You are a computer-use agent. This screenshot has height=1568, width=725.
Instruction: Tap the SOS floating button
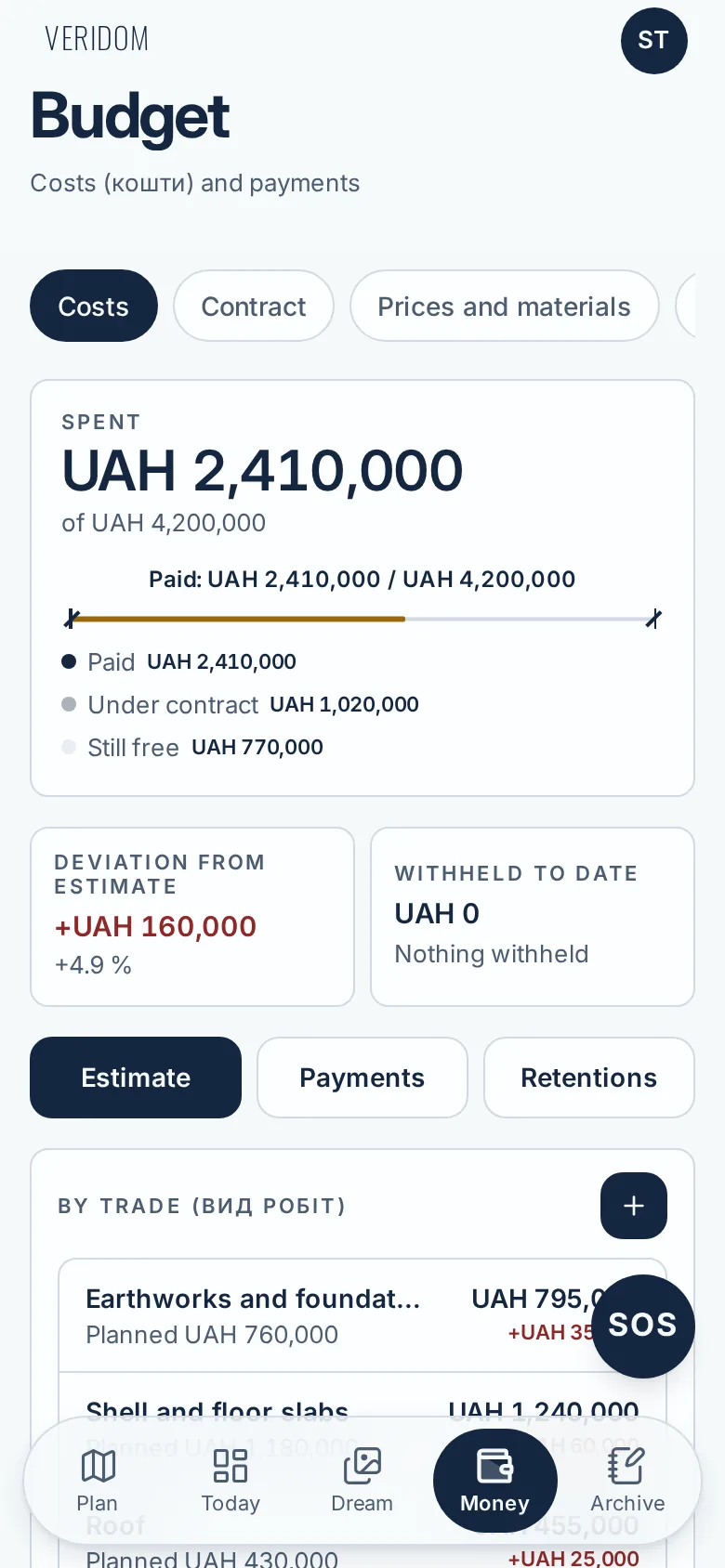[x=643, y=1326]
